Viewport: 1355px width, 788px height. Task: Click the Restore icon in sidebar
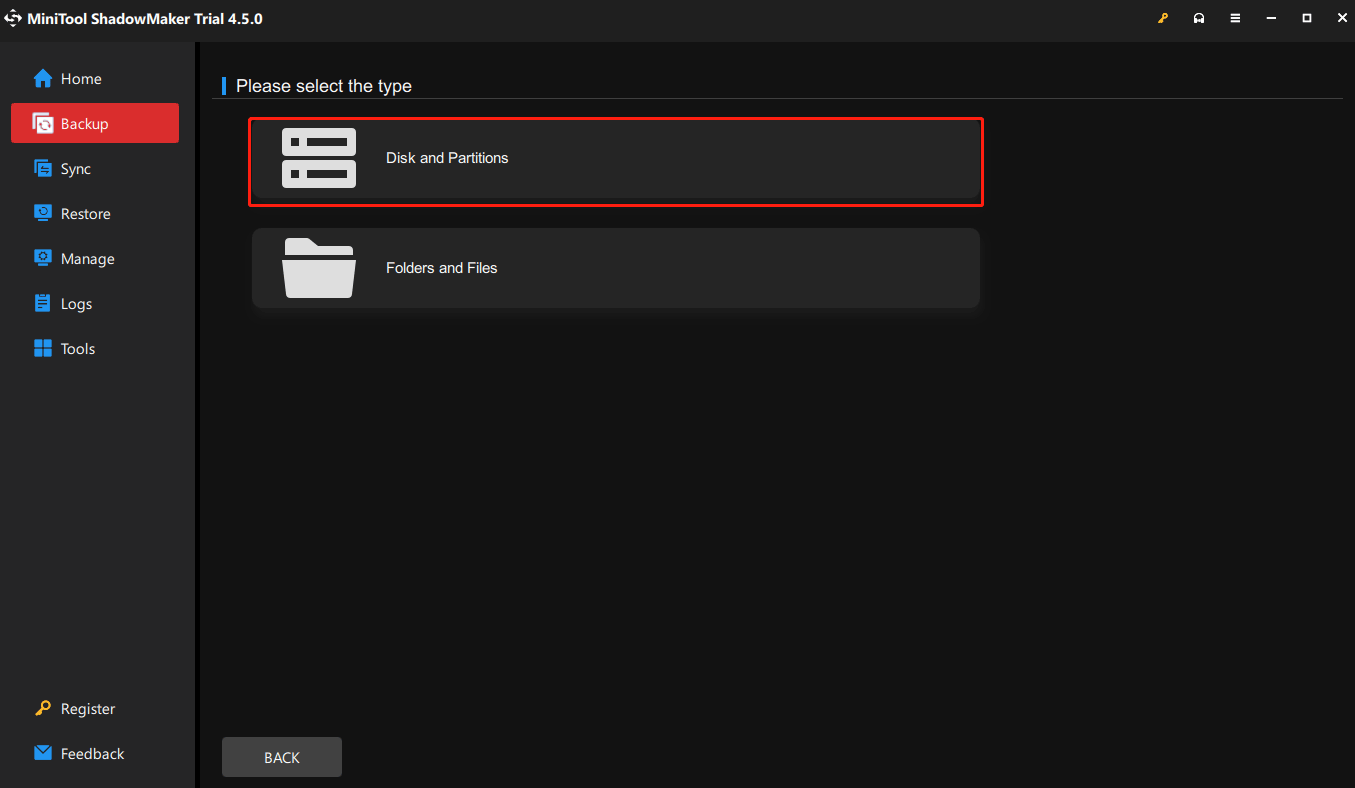(42, 214)
